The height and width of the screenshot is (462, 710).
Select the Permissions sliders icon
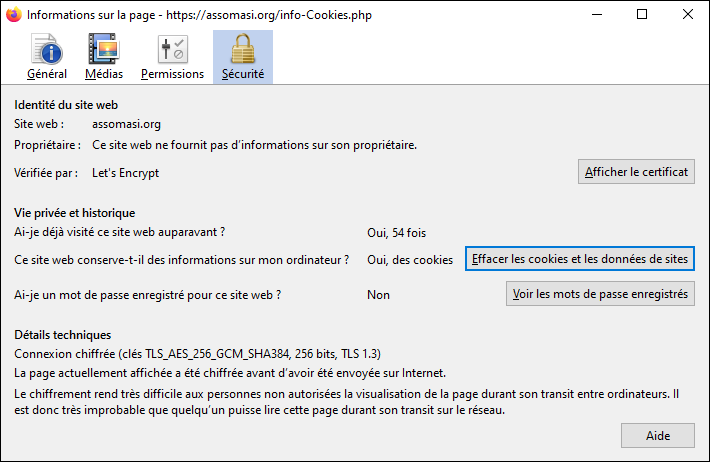(x=173, y=49)
